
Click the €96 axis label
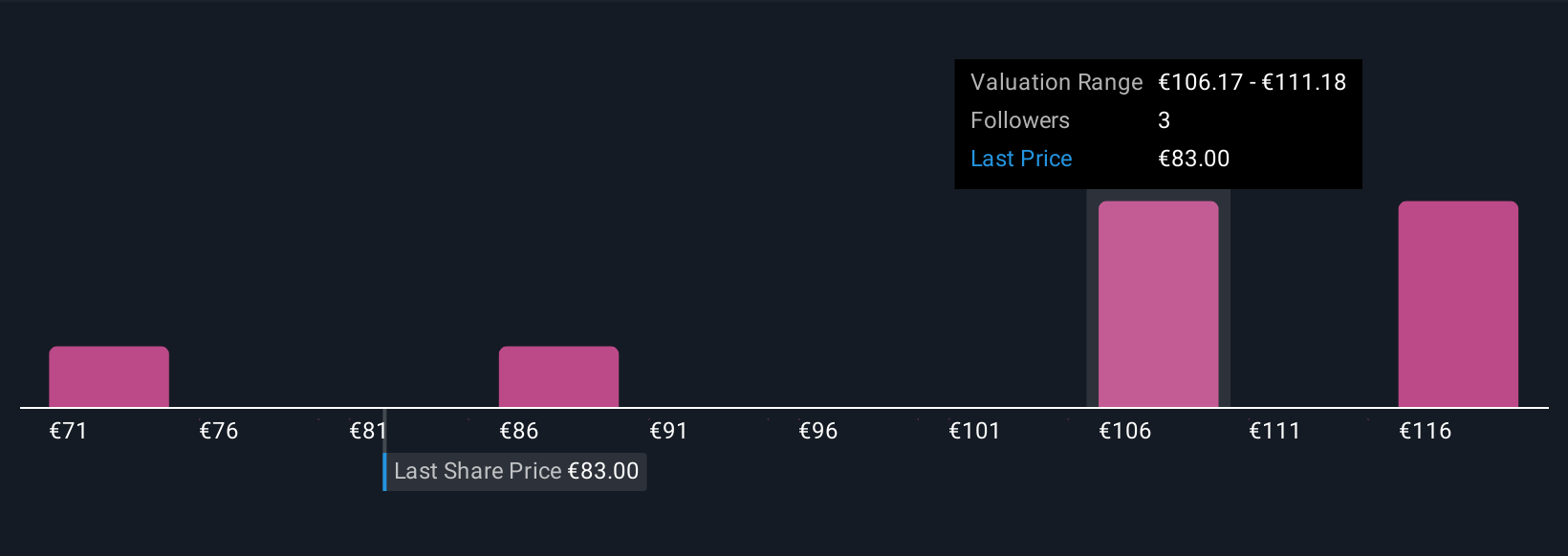818,431
